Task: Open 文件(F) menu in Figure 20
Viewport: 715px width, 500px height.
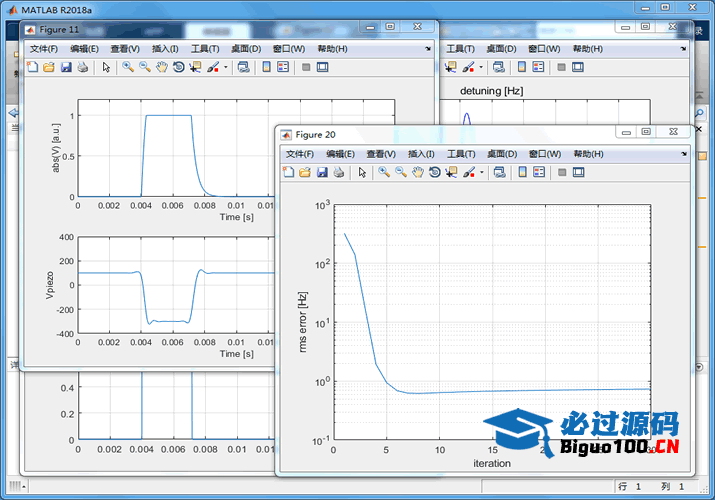Action: click(x=300, y=154)
